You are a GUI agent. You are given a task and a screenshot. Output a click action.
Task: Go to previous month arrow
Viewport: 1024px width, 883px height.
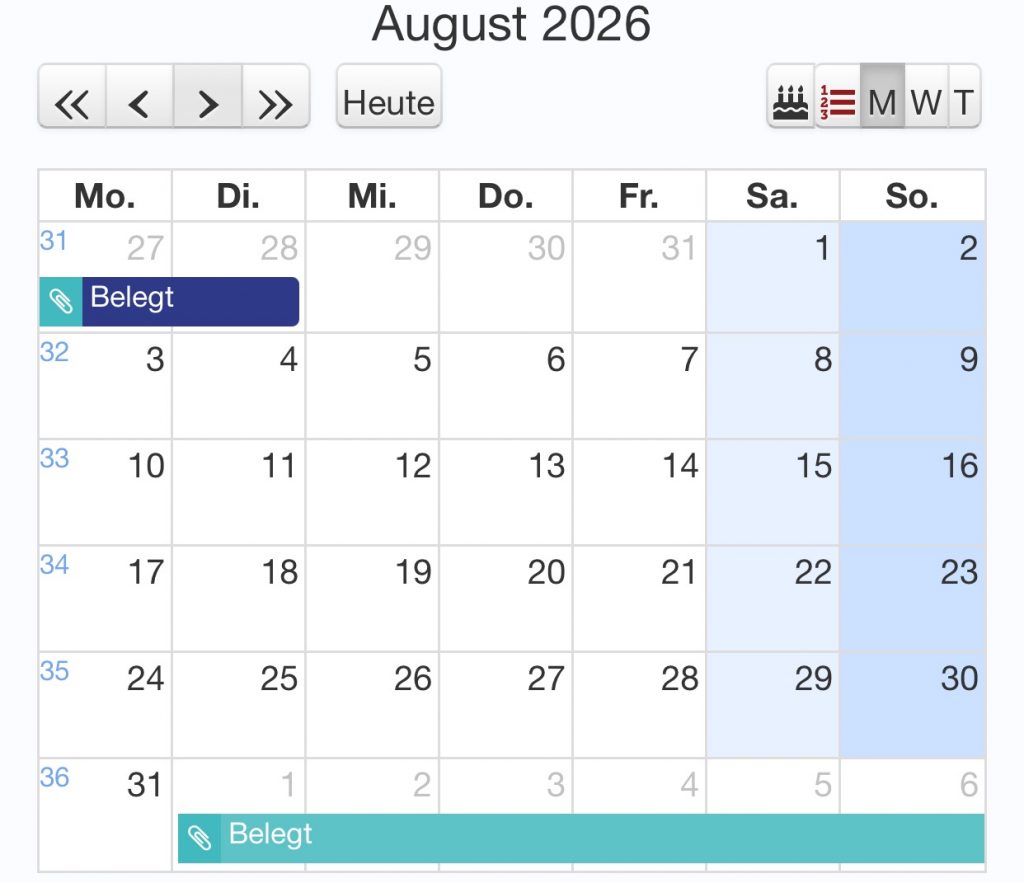coord(140,103)
